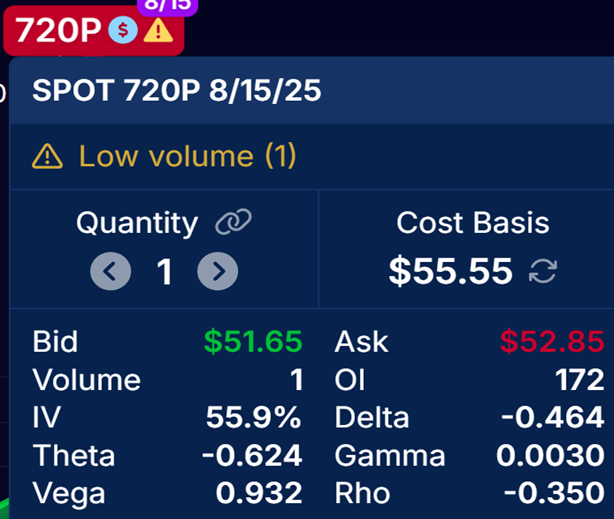Toggle the quantity link chain icon
Screen dimensions: 614x519
click(x=233, y=222)
